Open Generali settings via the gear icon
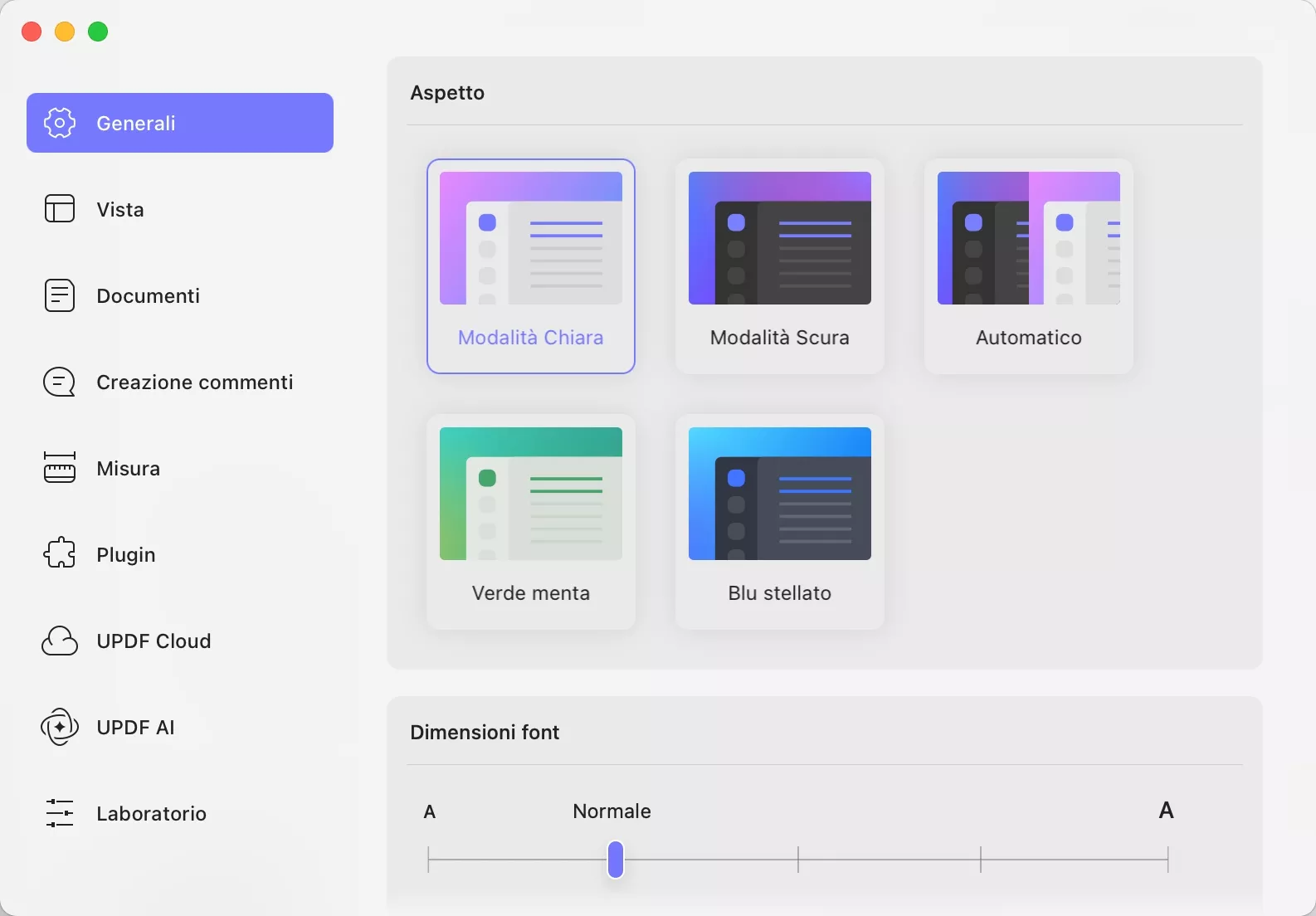1316x916 pixels. click(x=60, y=123)
